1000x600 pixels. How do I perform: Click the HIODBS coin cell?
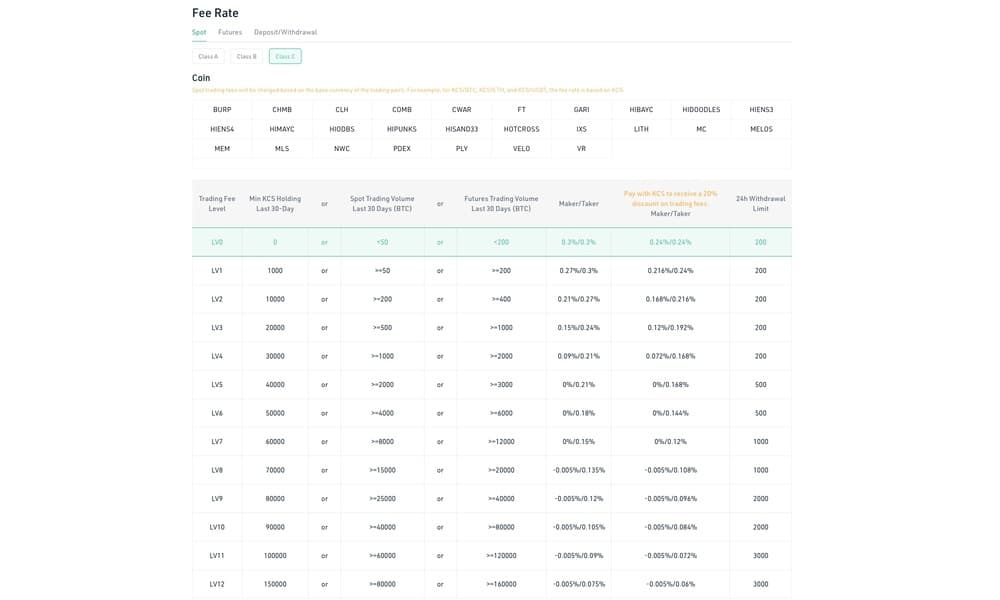click(x=342, y=129)
